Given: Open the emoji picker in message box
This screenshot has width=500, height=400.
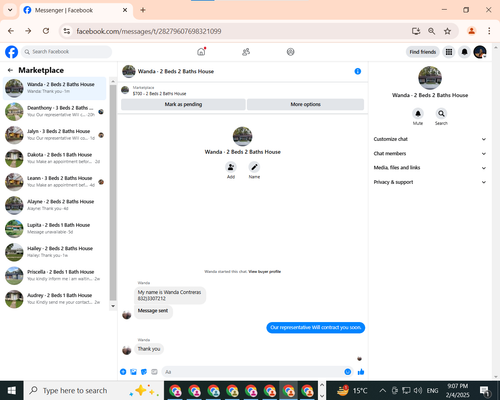Looking at the screenshot, I should [348, 372].
